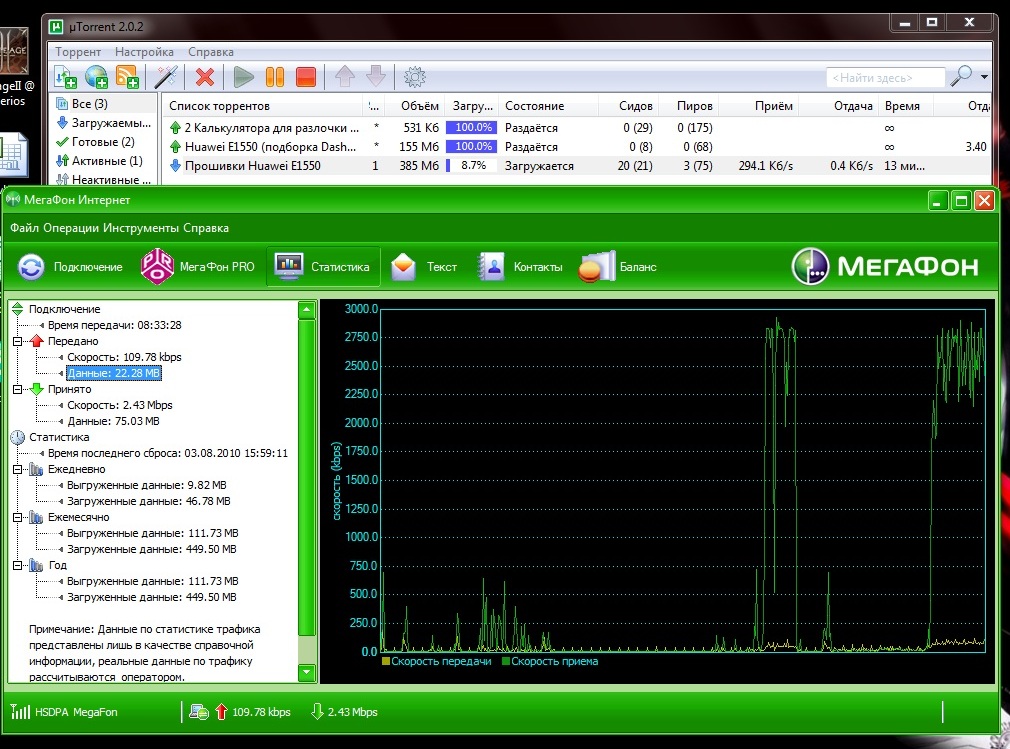
Task: Sort torrents by Состояние column header
Action: (x=535, y=106)
